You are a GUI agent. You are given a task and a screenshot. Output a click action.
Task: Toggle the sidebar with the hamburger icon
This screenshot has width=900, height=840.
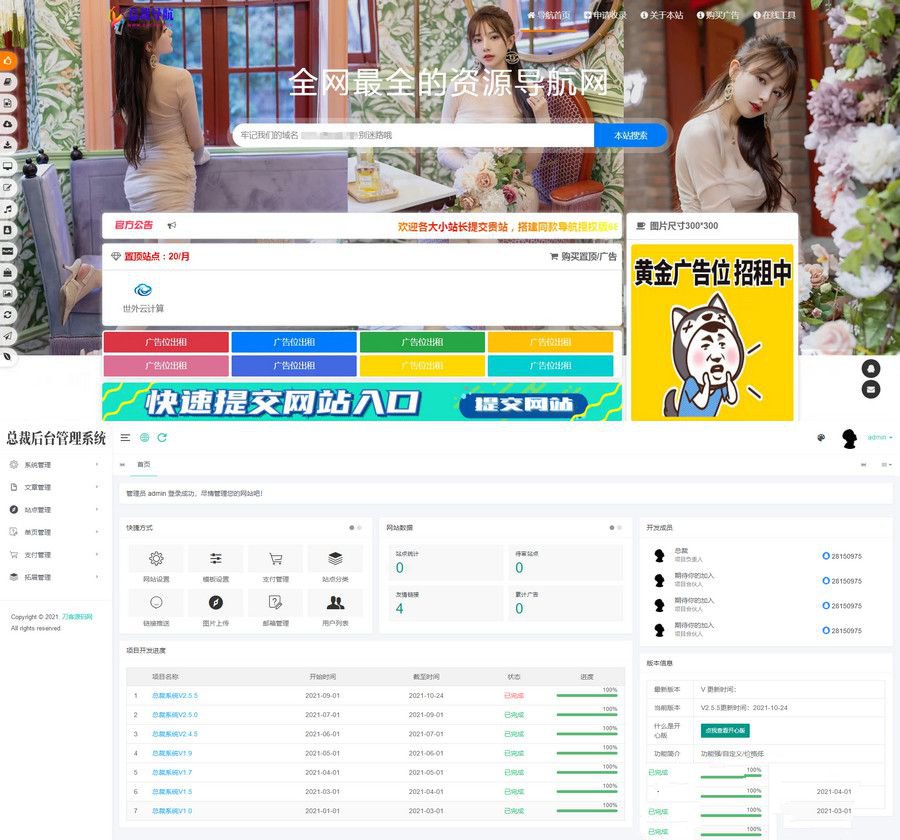(x=126, y=437)
